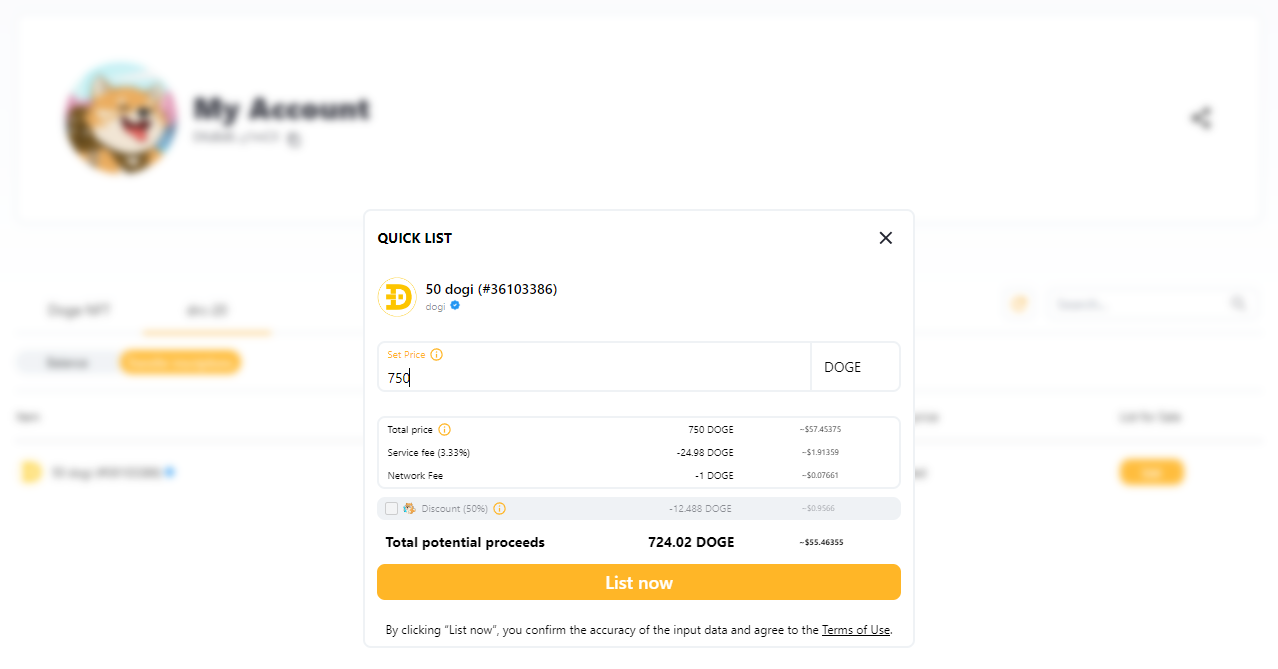Click the Set Price info icon
Screen dimensions: 1278x669
click(x=436, y=355)
